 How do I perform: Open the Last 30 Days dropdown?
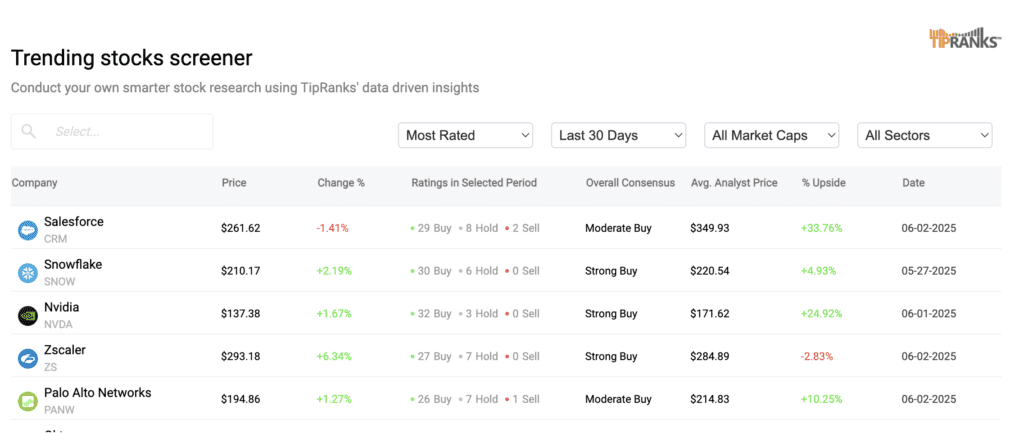coord(618,135)
